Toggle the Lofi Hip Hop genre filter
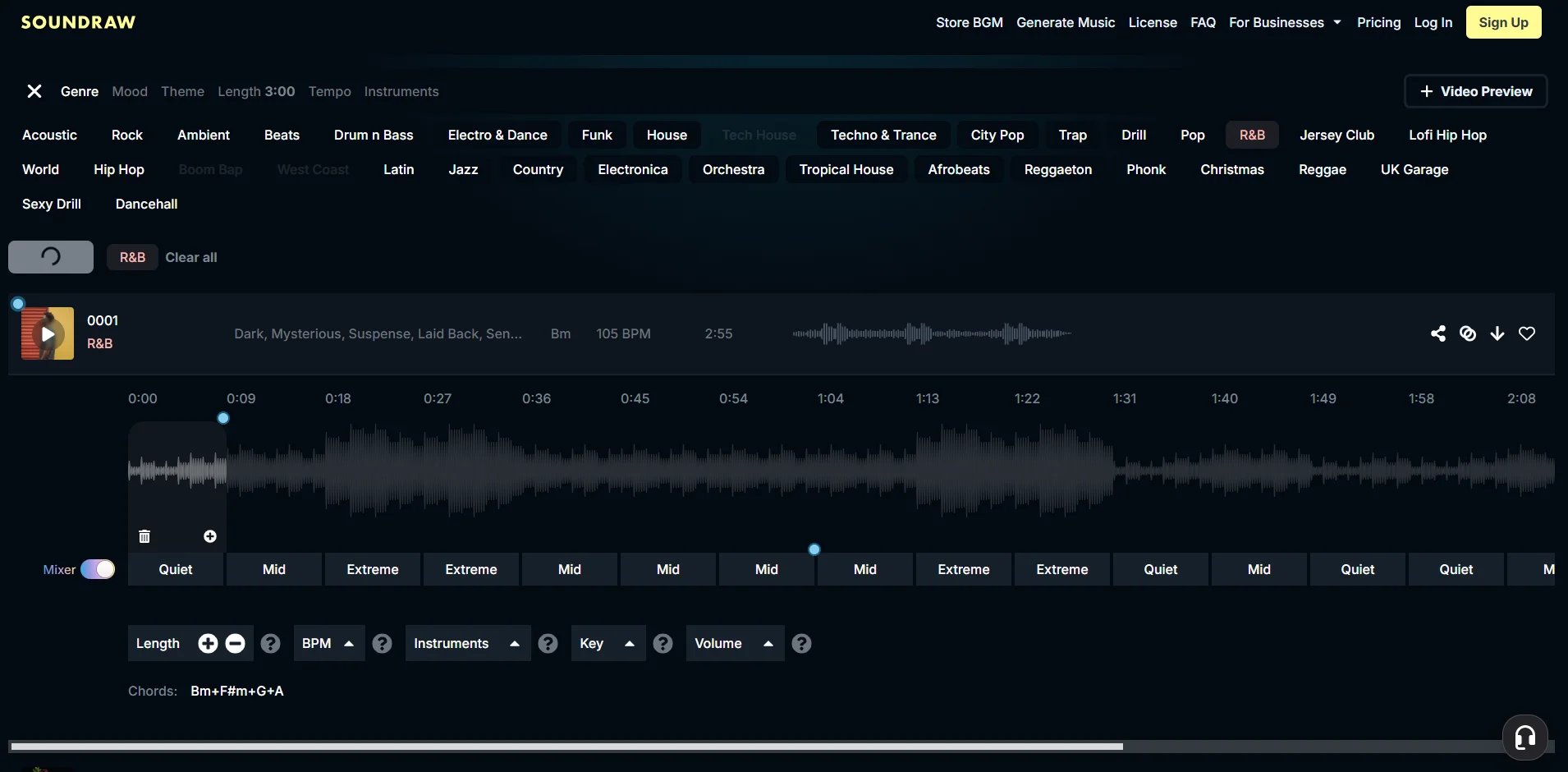The image size is (1568, 772). [x=1447, y=135]
